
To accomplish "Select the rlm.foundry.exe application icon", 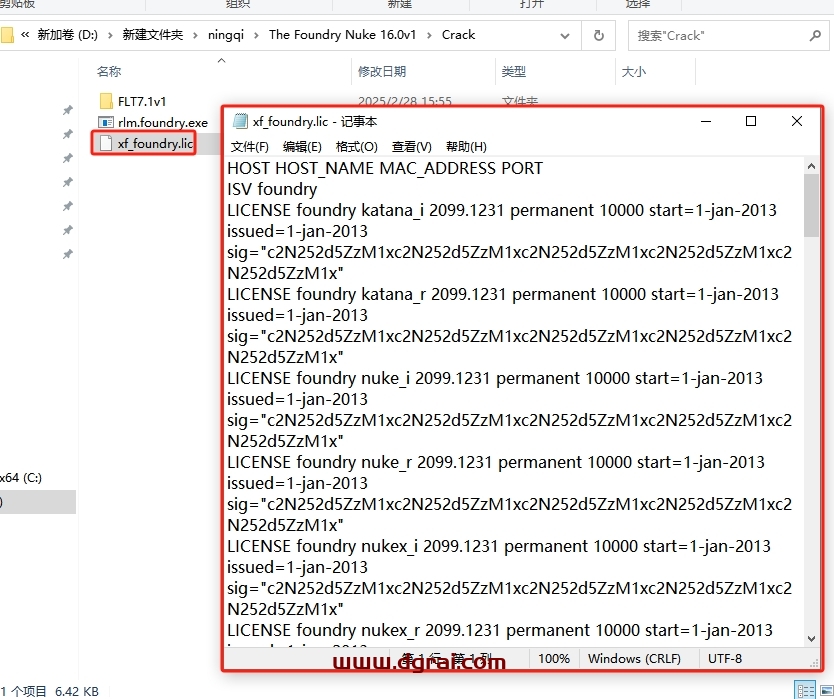I will click(x=106, y=122).
